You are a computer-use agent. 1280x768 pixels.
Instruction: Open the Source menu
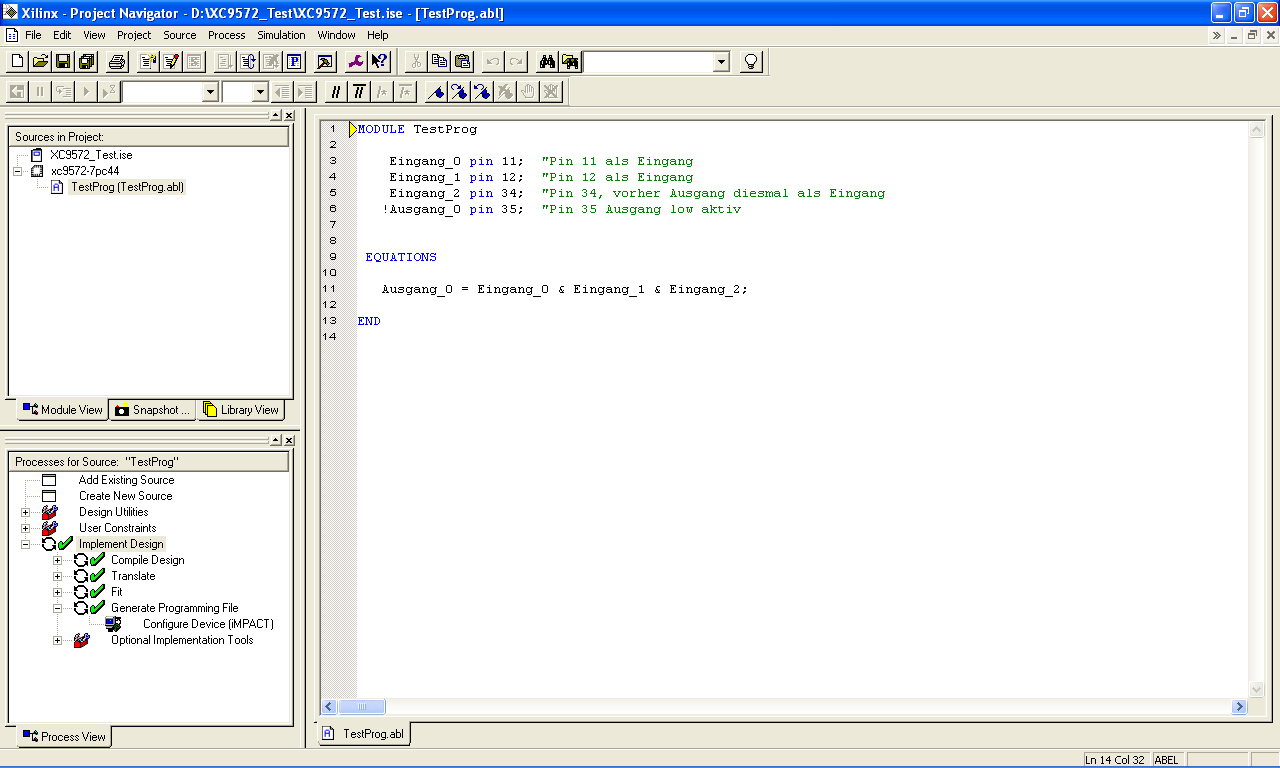[x=180, y=35]
